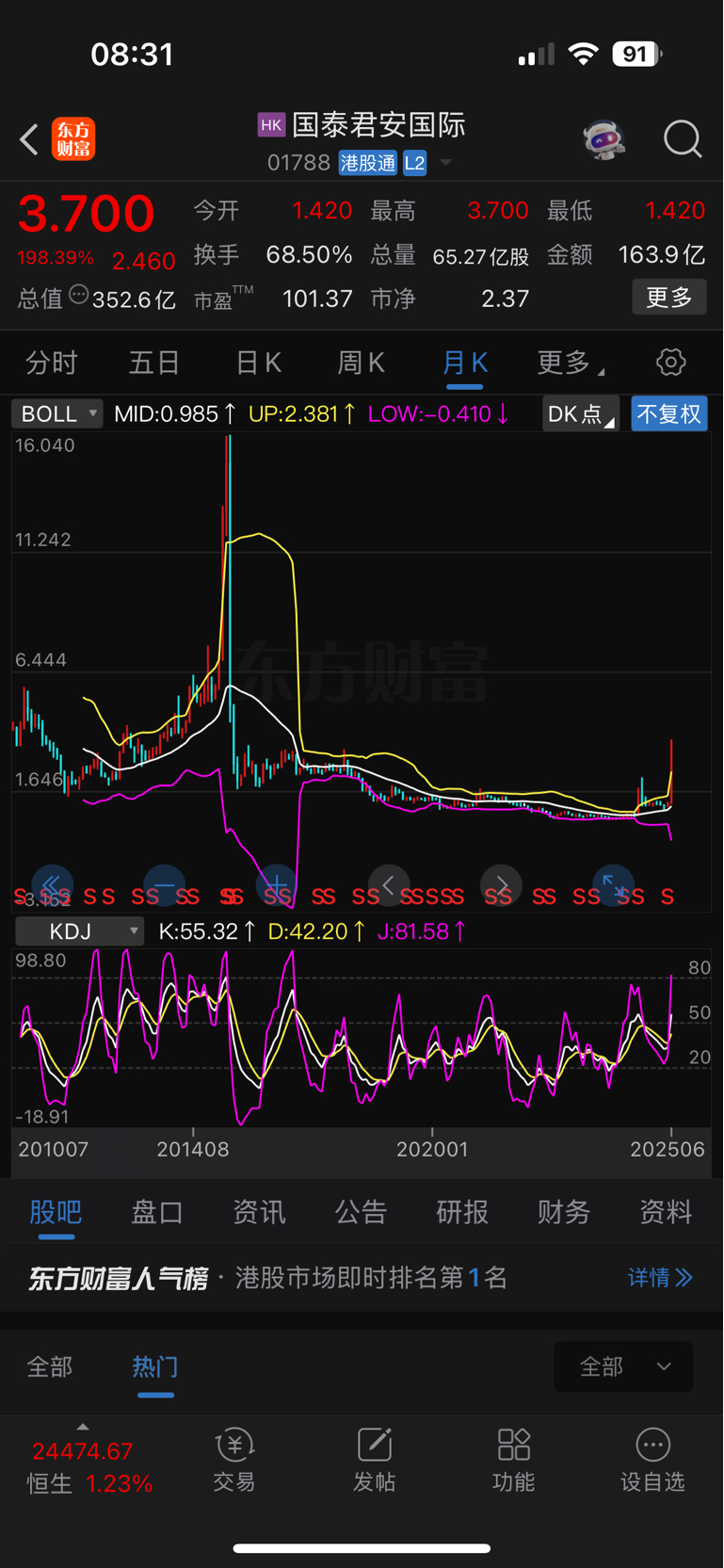This screenshot has height=1568, width=724.
Task: Move chart left with single left arrow
Action: [x=388, y=885]
